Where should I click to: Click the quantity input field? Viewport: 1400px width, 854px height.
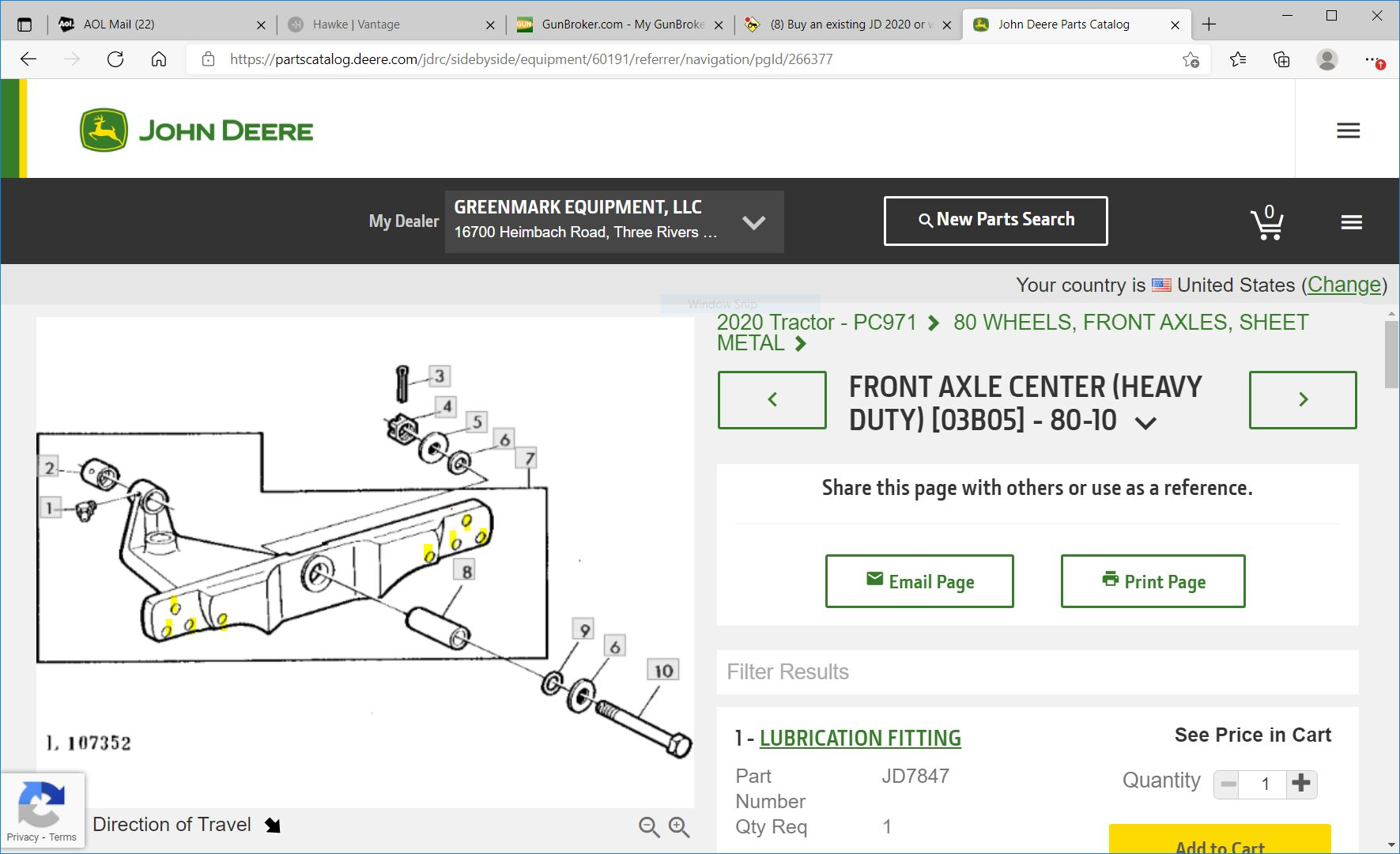(x=1265, y=784)
